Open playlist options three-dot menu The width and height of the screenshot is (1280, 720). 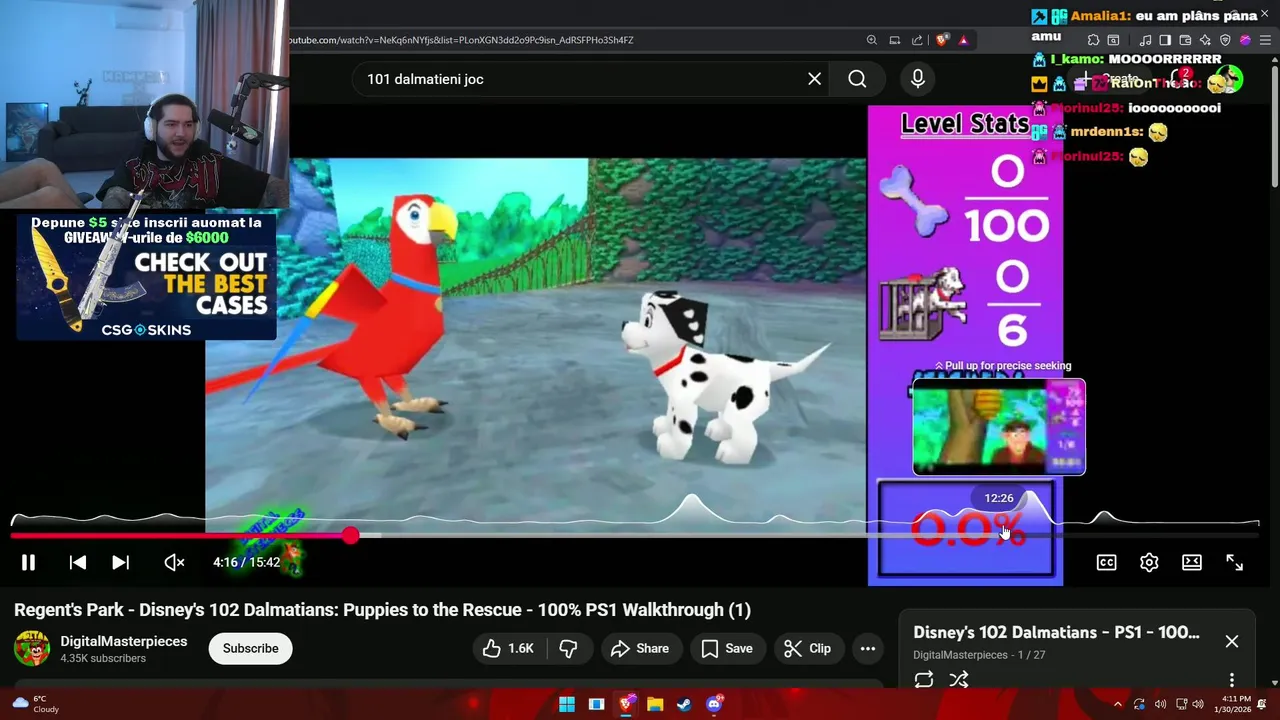(x=1232, y=680)
